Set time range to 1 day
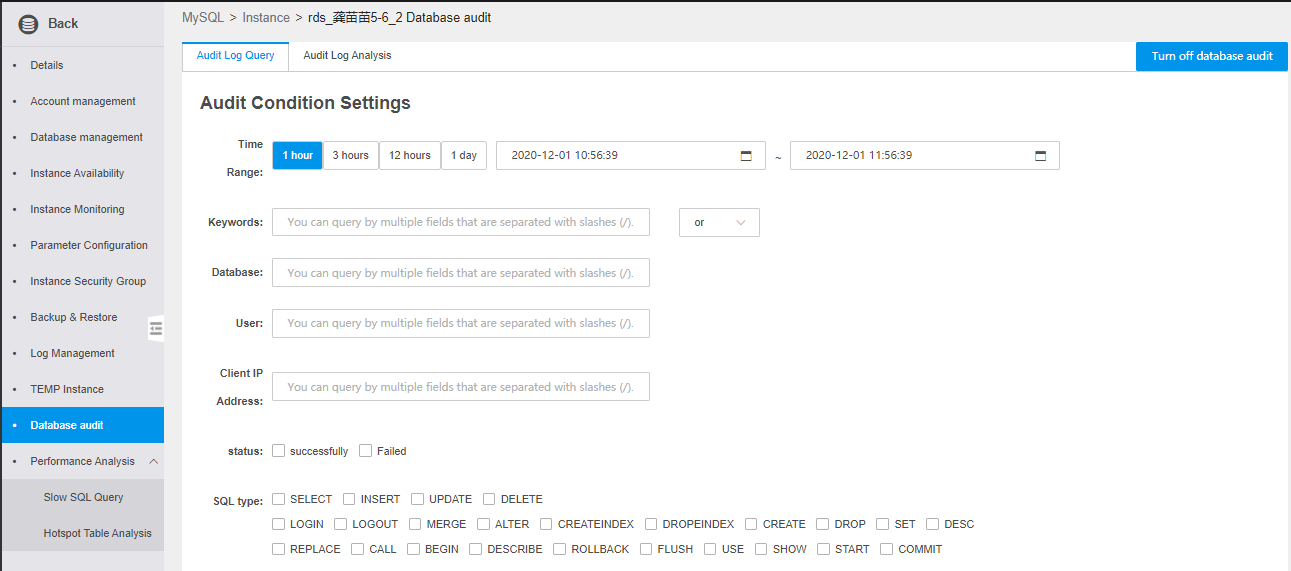The width and height of the screenshot is (1291, 571). click(x=463, y=156)
